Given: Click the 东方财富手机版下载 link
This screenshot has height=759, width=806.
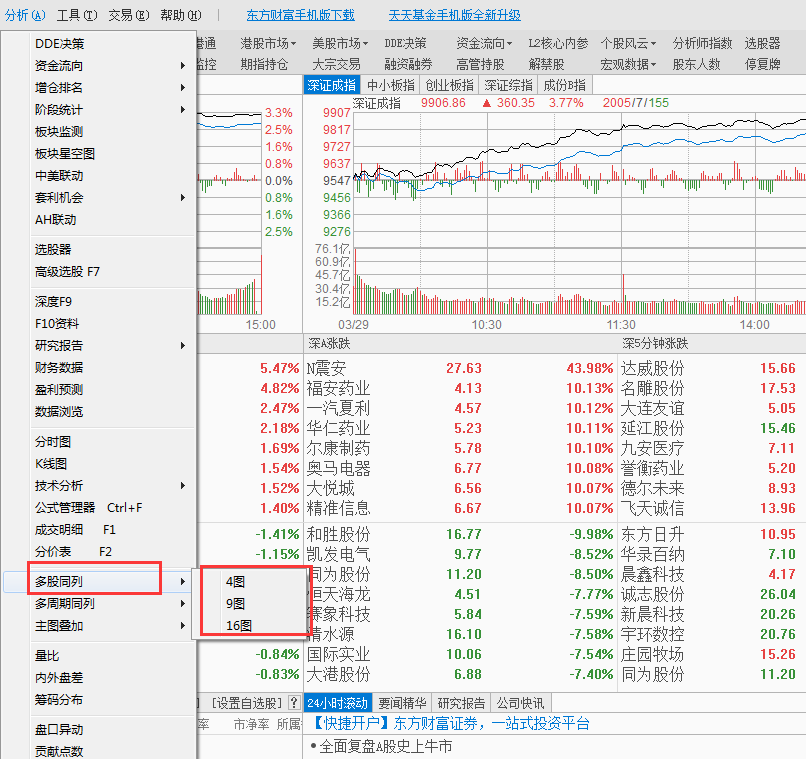Looking at the screenshot, I should tap(300, 15).
